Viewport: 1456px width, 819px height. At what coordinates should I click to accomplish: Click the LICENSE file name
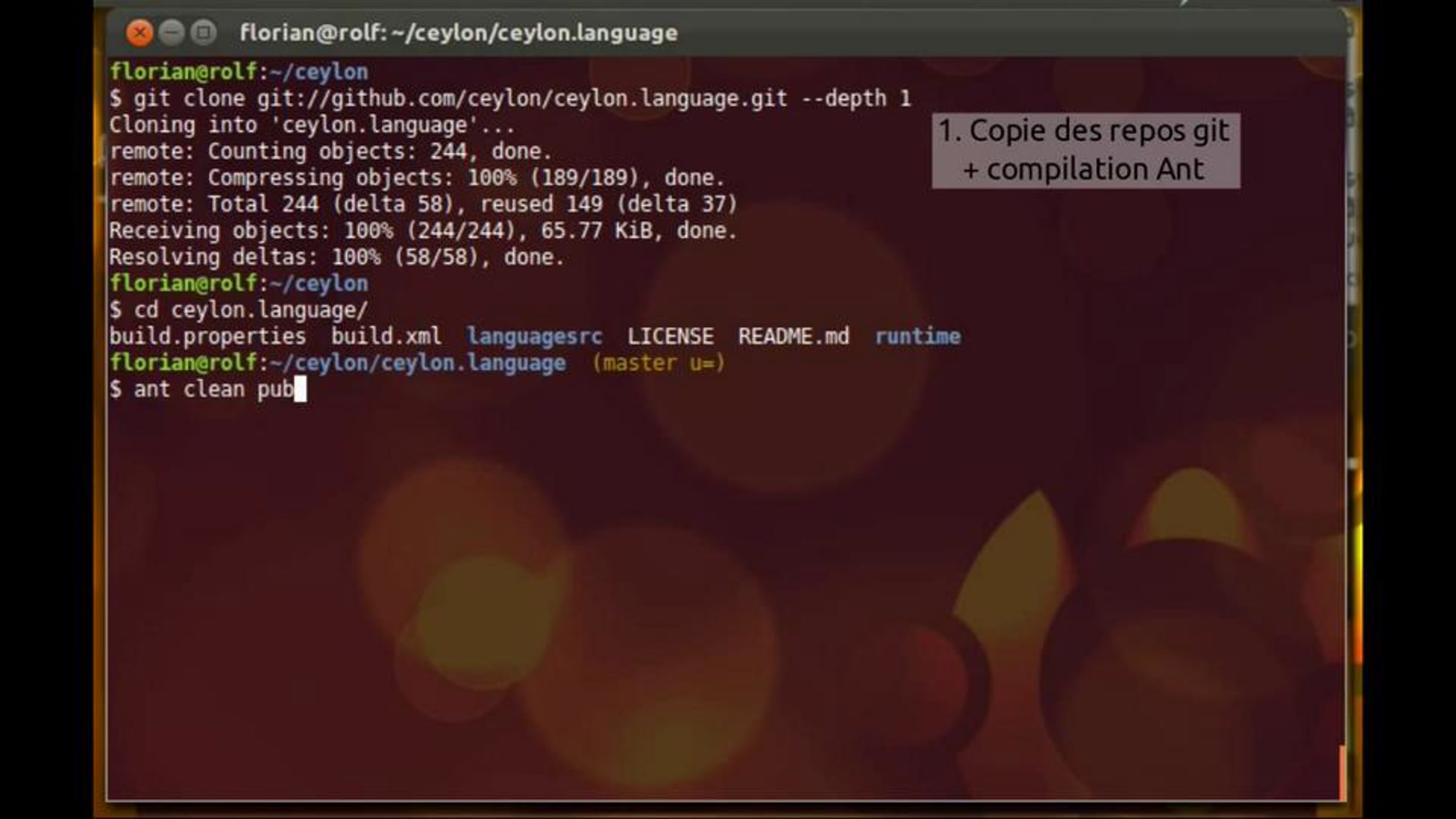pyautogui.click(x=670, y=337)
